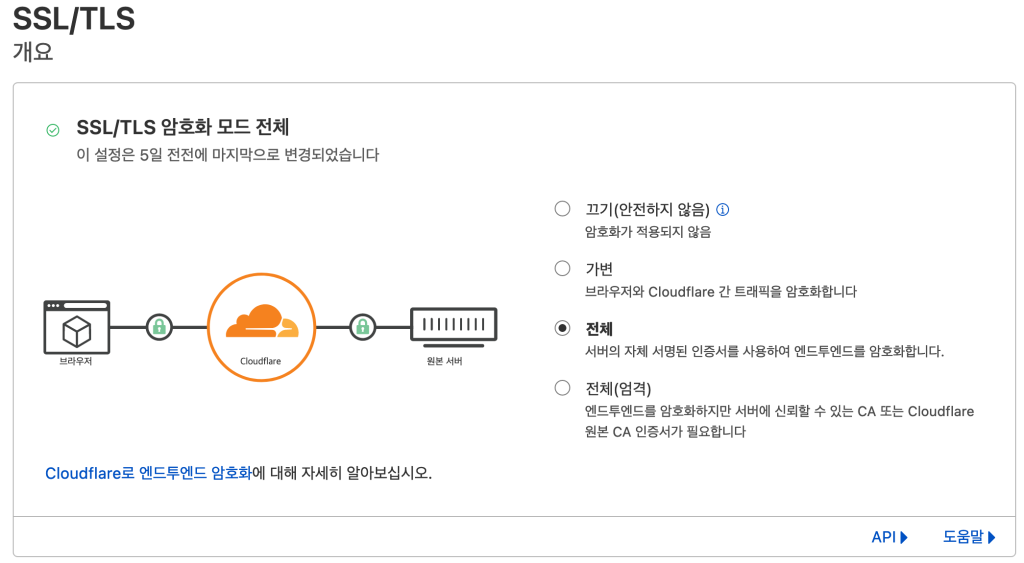
Task: Click the info icon next to 끄기(안전하지 않음)
Action: (x=723, y=210)
